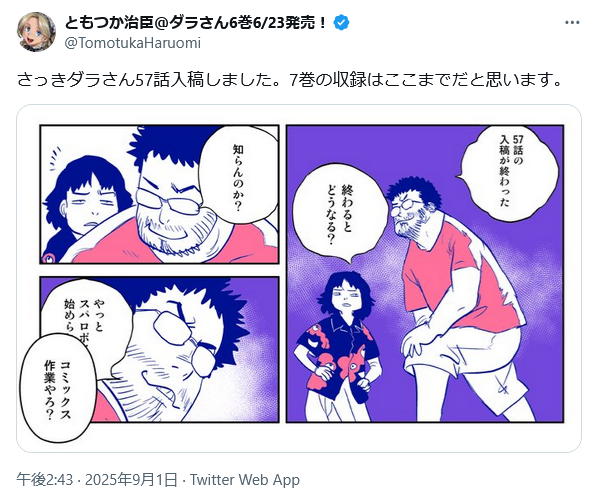Click the top-left panel with 知らんのか speech bubble
The image size is (598, 501).
tap(159, 194)
